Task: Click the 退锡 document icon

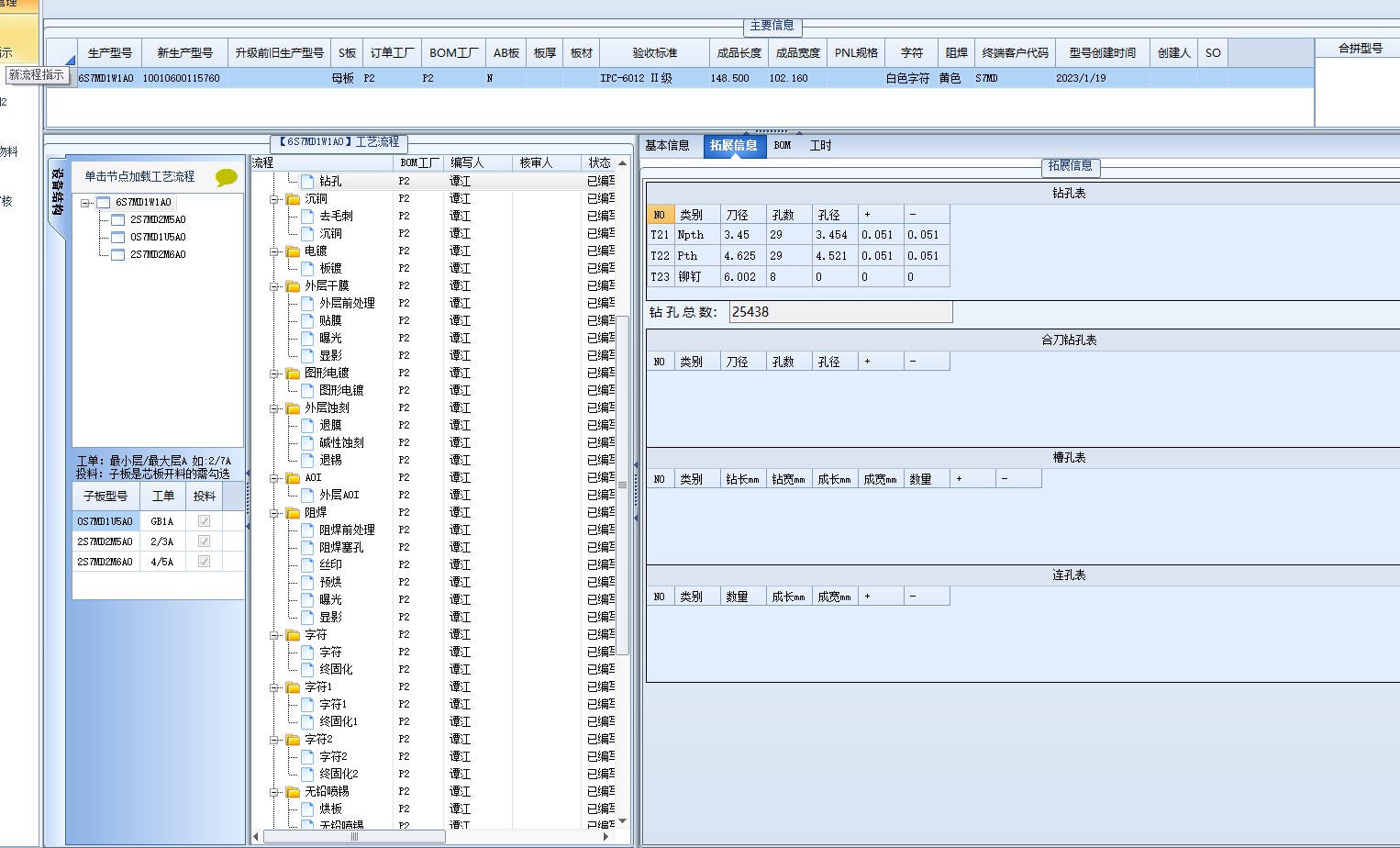Action: (x=307, y=461)
